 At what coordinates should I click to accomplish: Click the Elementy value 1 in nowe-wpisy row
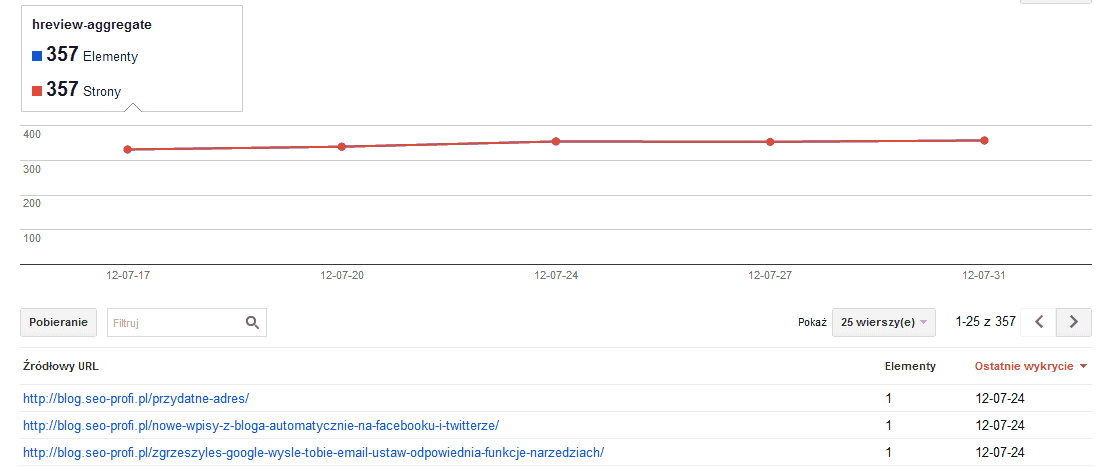[x=888, y=425]
